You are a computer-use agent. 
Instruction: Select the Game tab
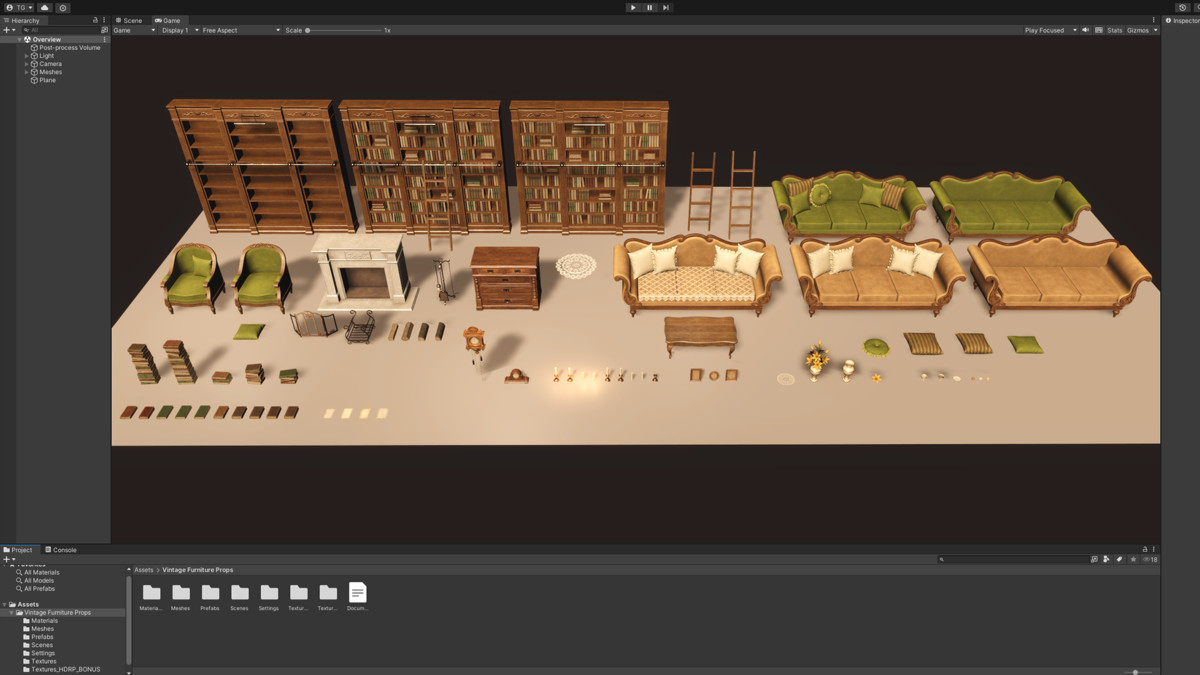point(168,20)
